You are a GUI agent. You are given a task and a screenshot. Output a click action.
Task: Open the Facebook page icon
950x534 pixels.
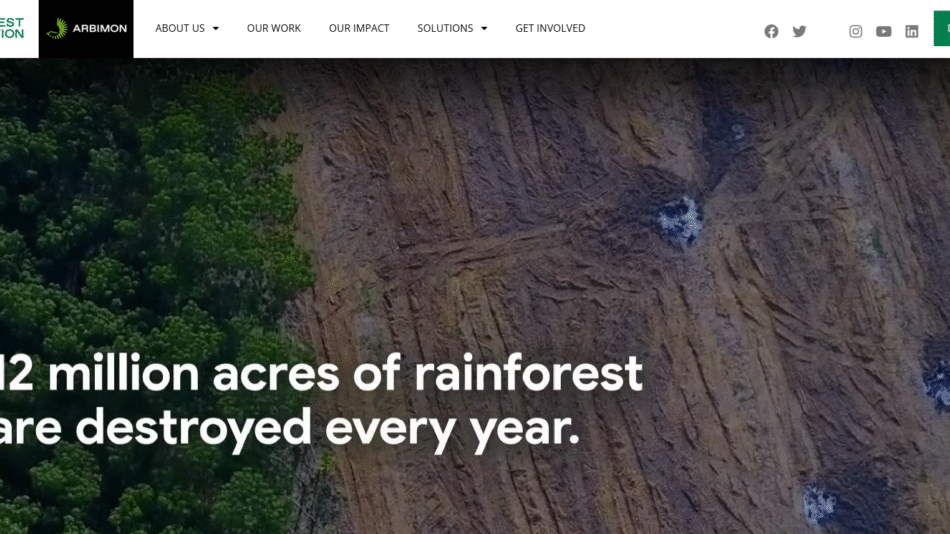[x=771, y=31]
